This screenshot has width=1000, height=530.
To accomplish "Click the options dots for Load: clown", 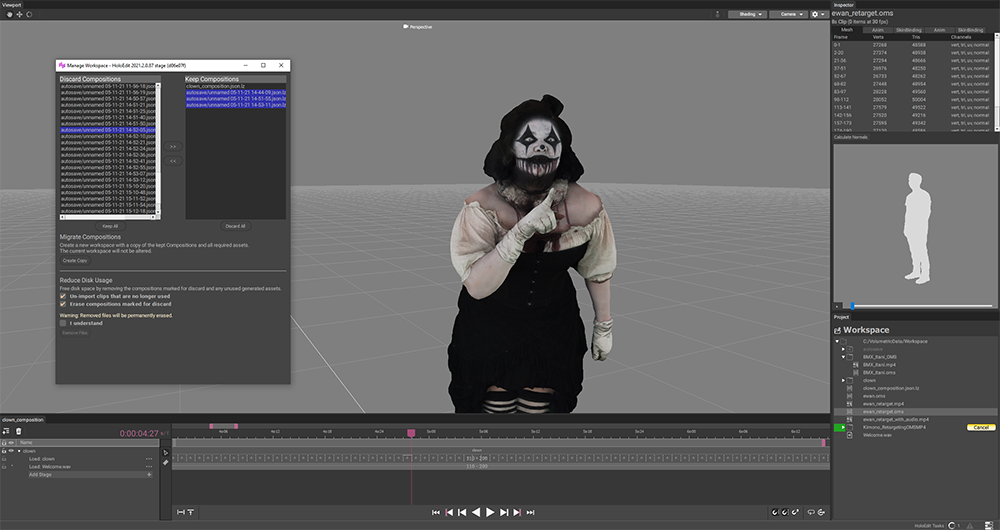I will pyautogui.click(x=149, y=459).
